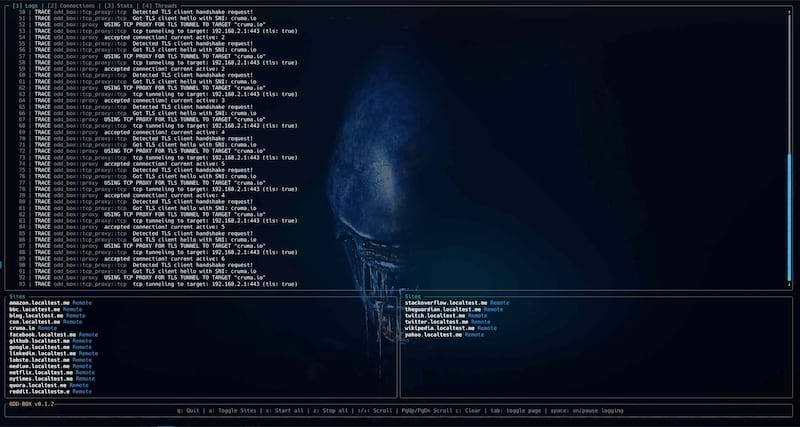Select the reddit site row
800x427 pixels.
click(50, 391)
